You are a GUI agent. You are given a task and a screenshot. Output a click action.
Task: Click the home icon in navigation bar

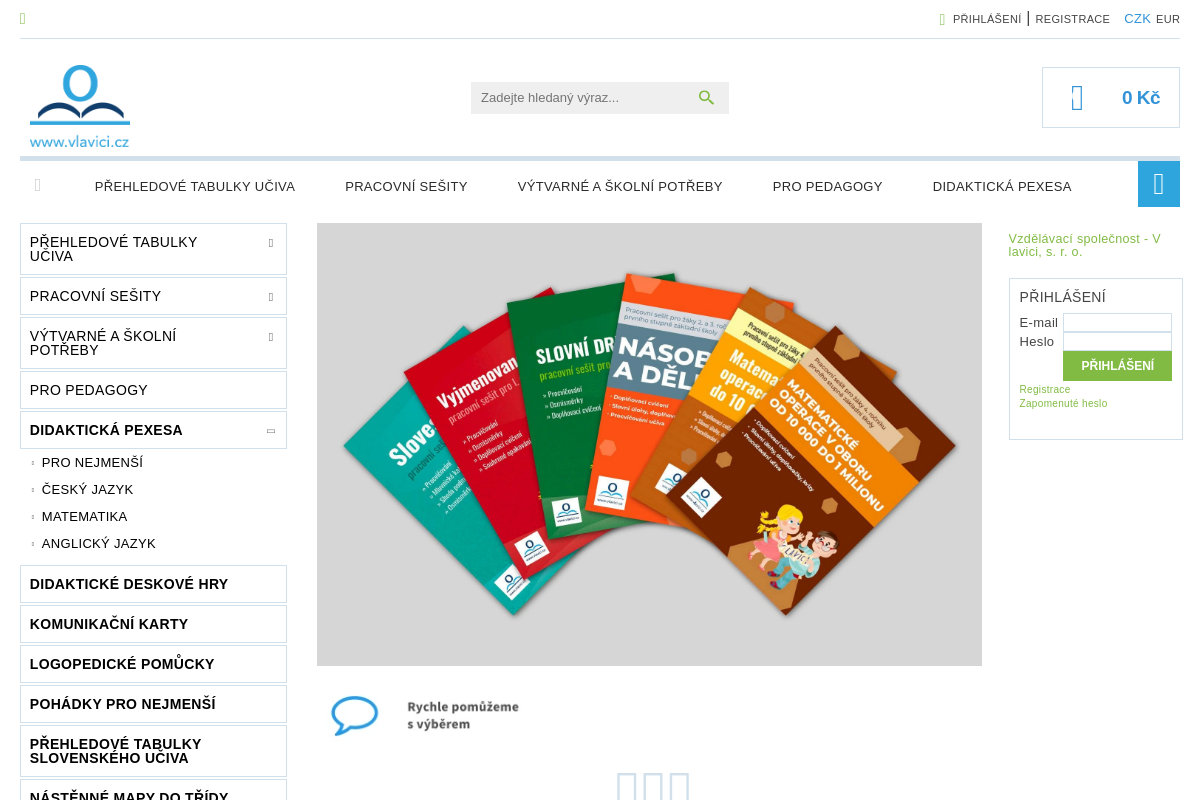click(38, 186)
